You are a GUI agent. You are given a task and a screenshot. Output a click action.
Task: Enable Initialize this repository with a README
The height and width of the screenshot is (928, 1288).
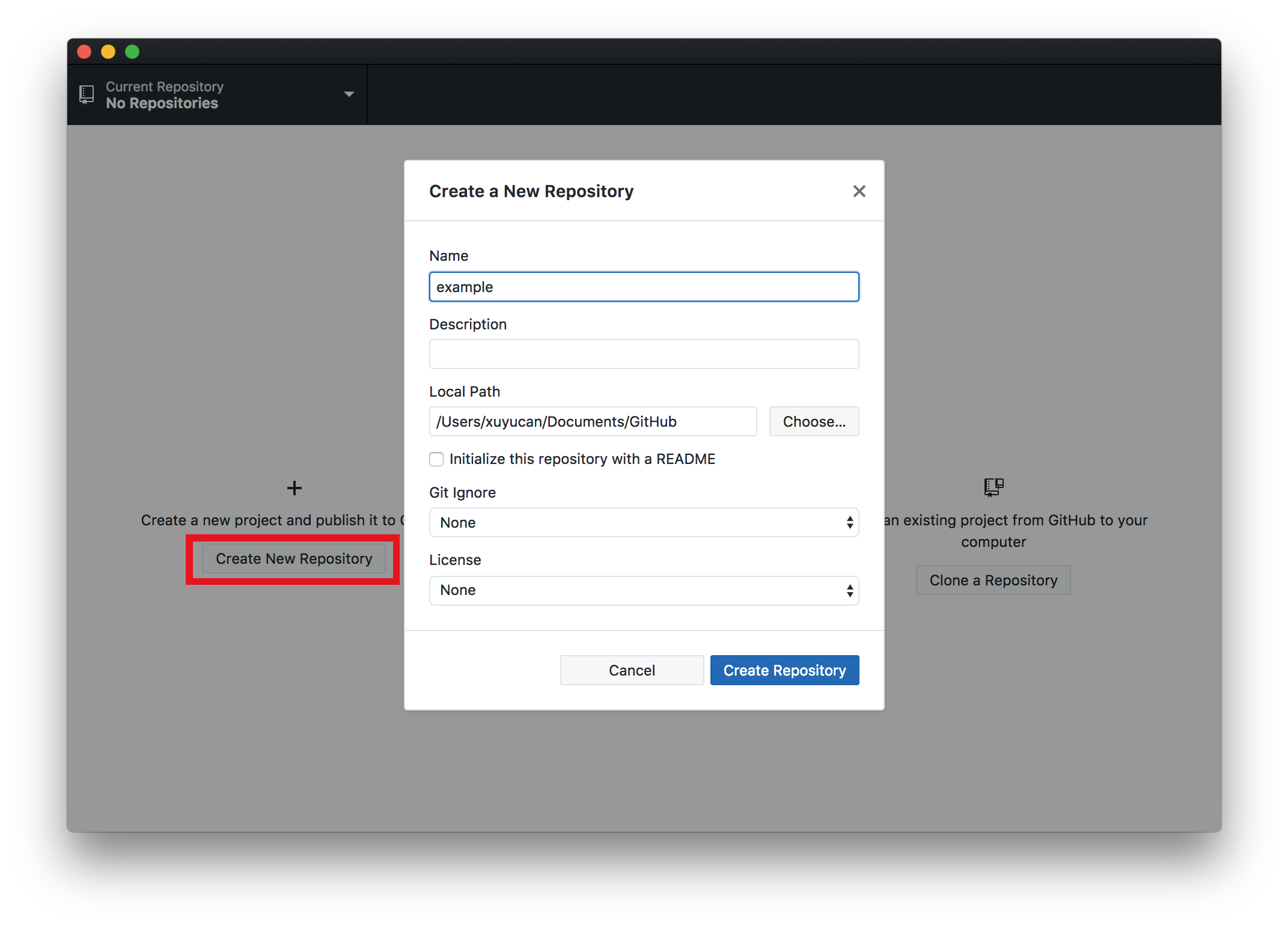(x=437, y=459)
